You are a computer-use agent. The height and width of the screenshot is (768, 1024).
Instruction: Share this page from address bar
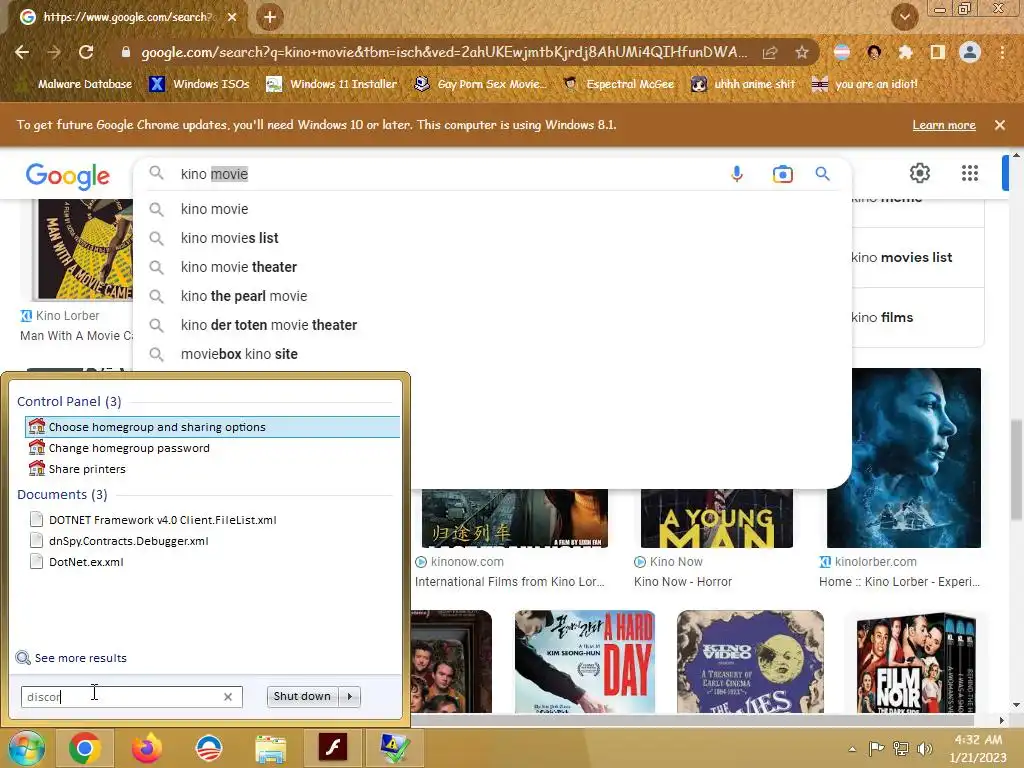coord(770,52)
